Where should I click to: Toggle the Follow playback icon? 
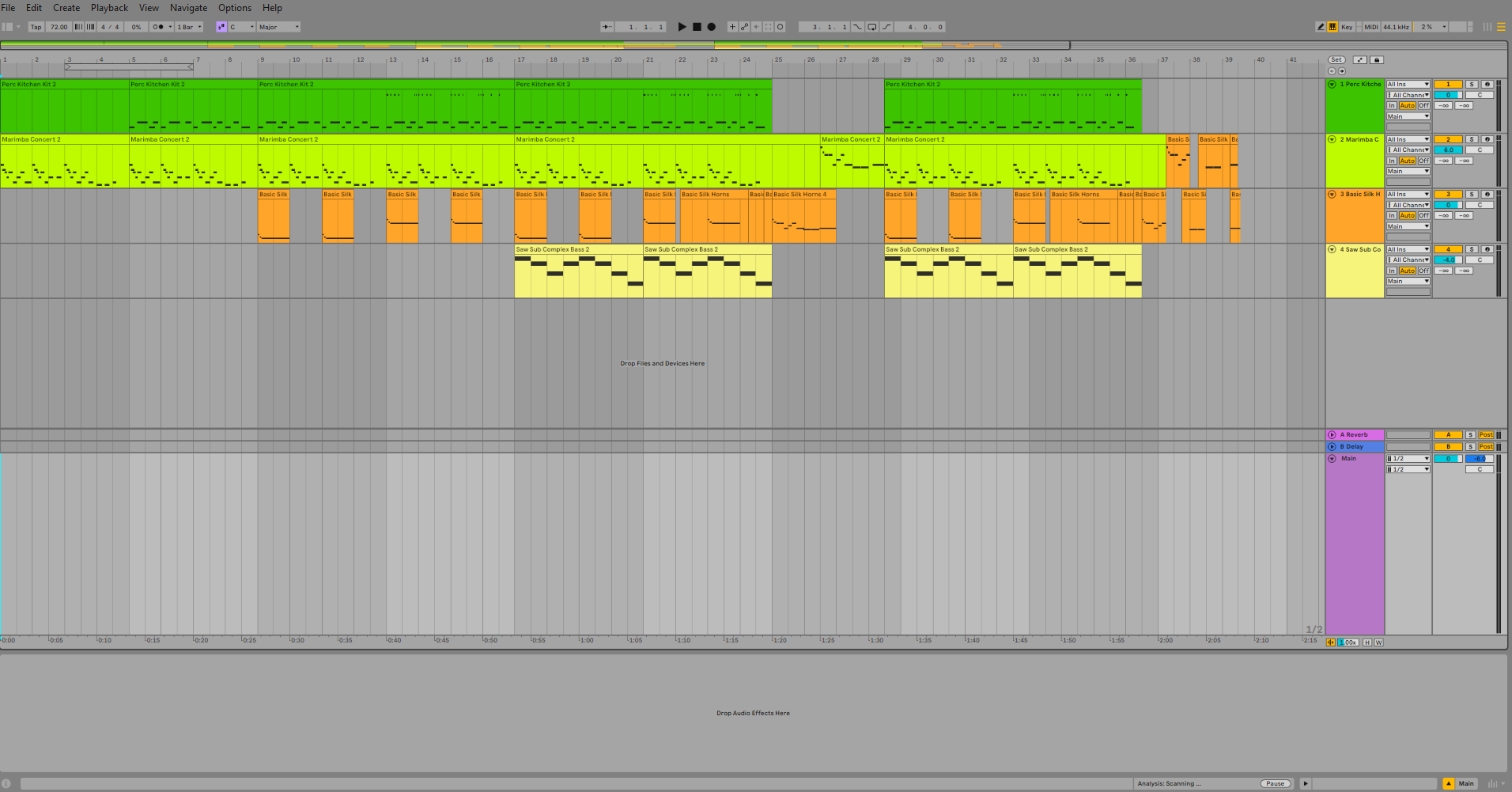[607, 27]
